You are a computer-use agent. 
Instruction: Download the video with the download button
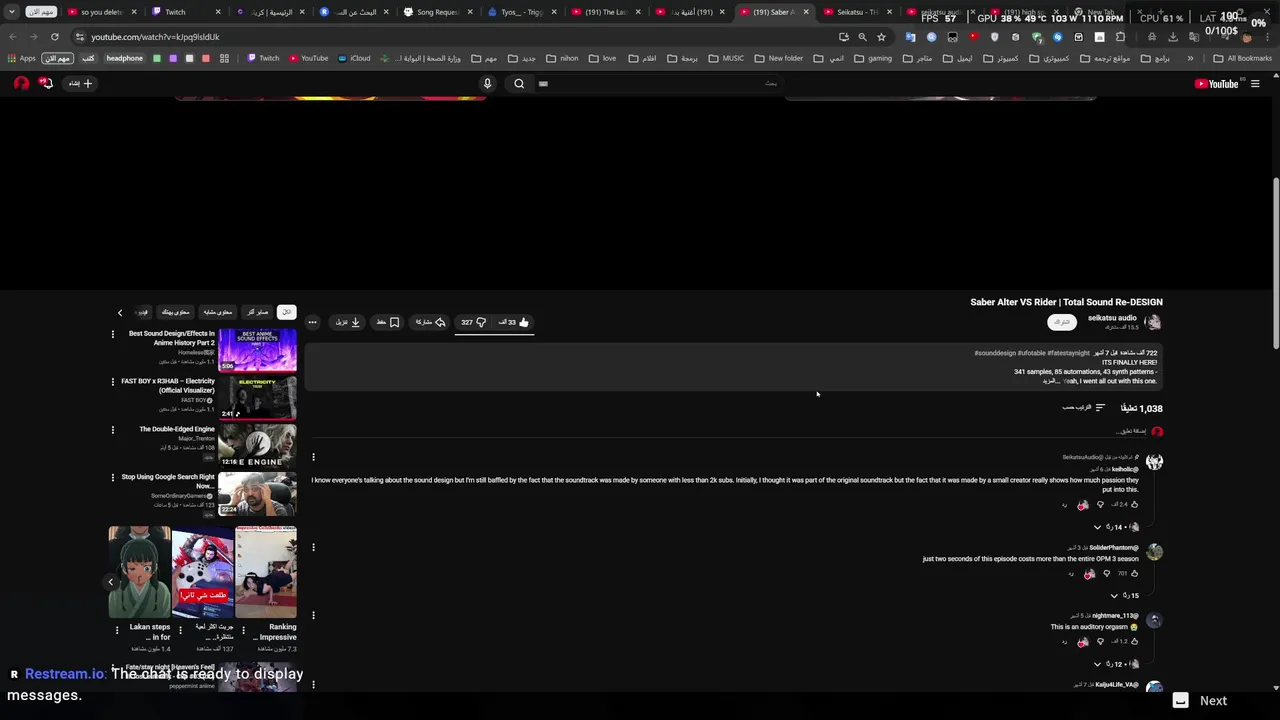coord(348,322)
